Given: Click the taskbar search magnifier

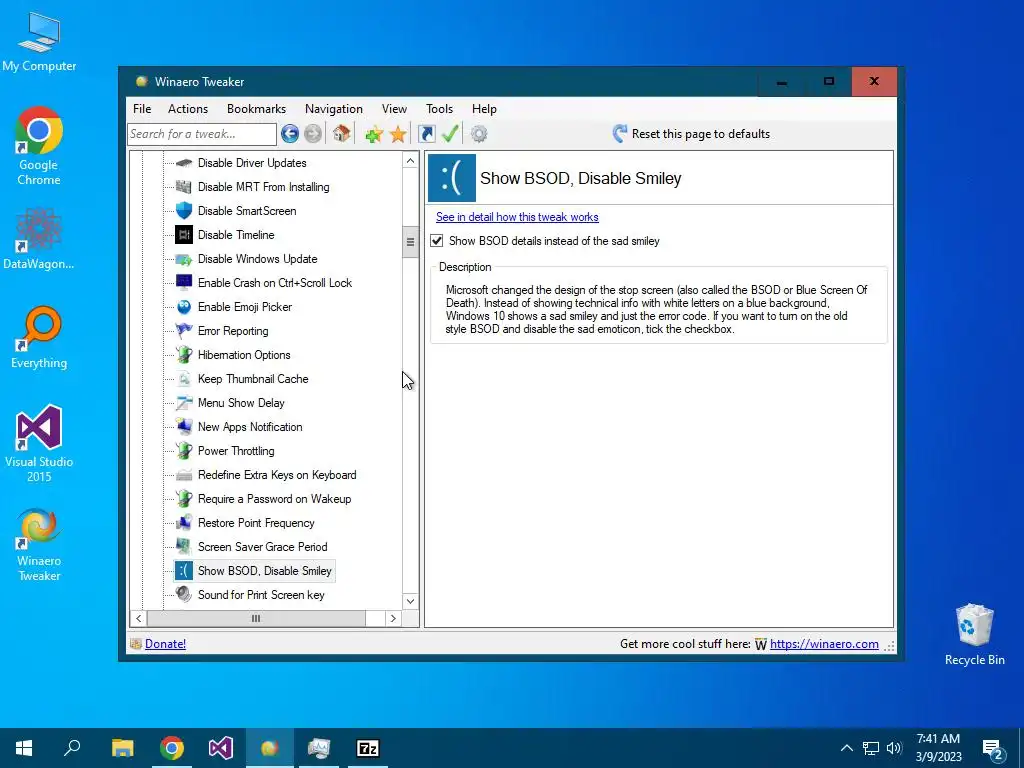Looking at the screenshot, I should click(72, 748).
